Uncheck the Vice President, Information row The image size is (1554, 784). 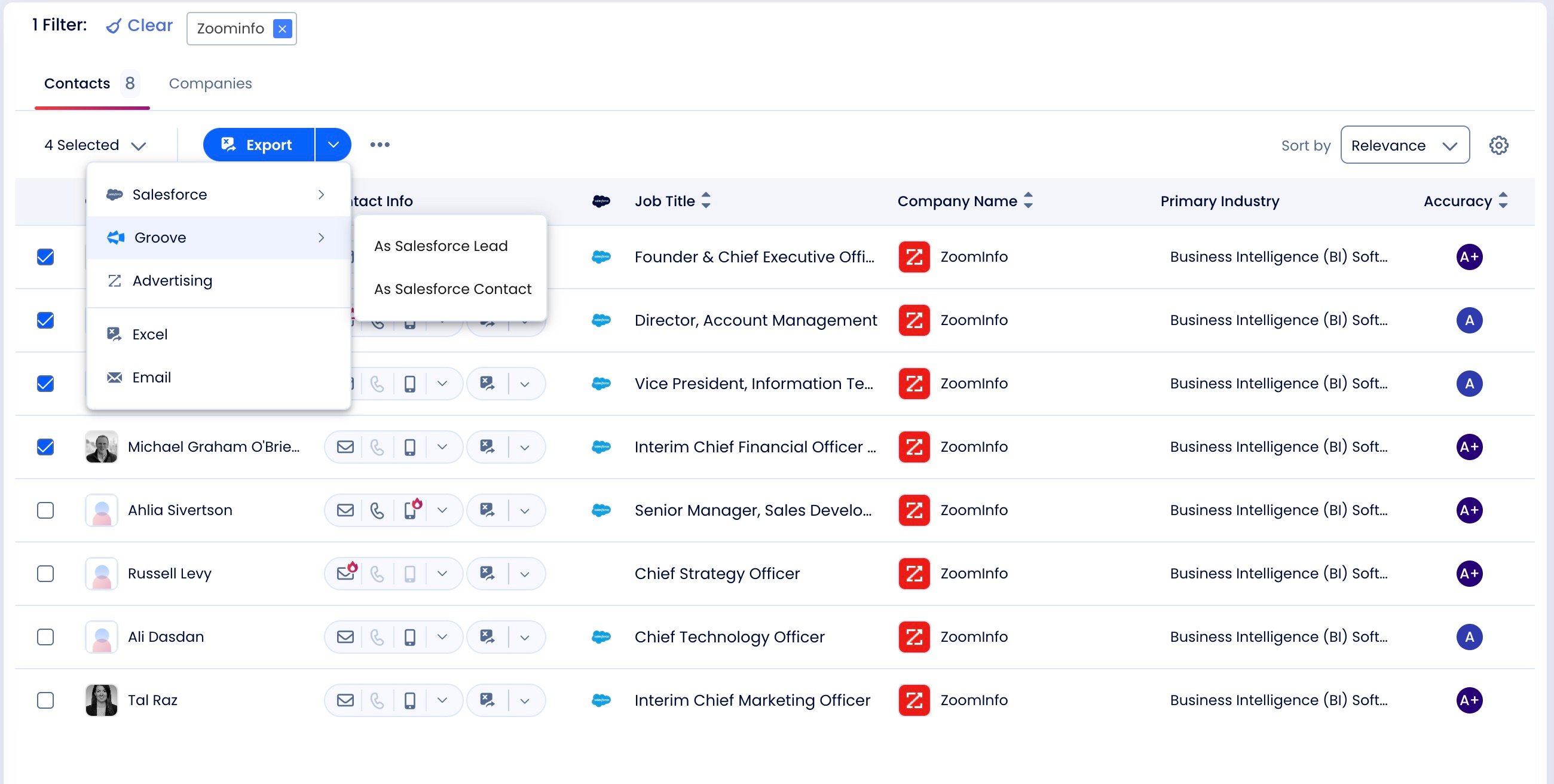[45, 384]
